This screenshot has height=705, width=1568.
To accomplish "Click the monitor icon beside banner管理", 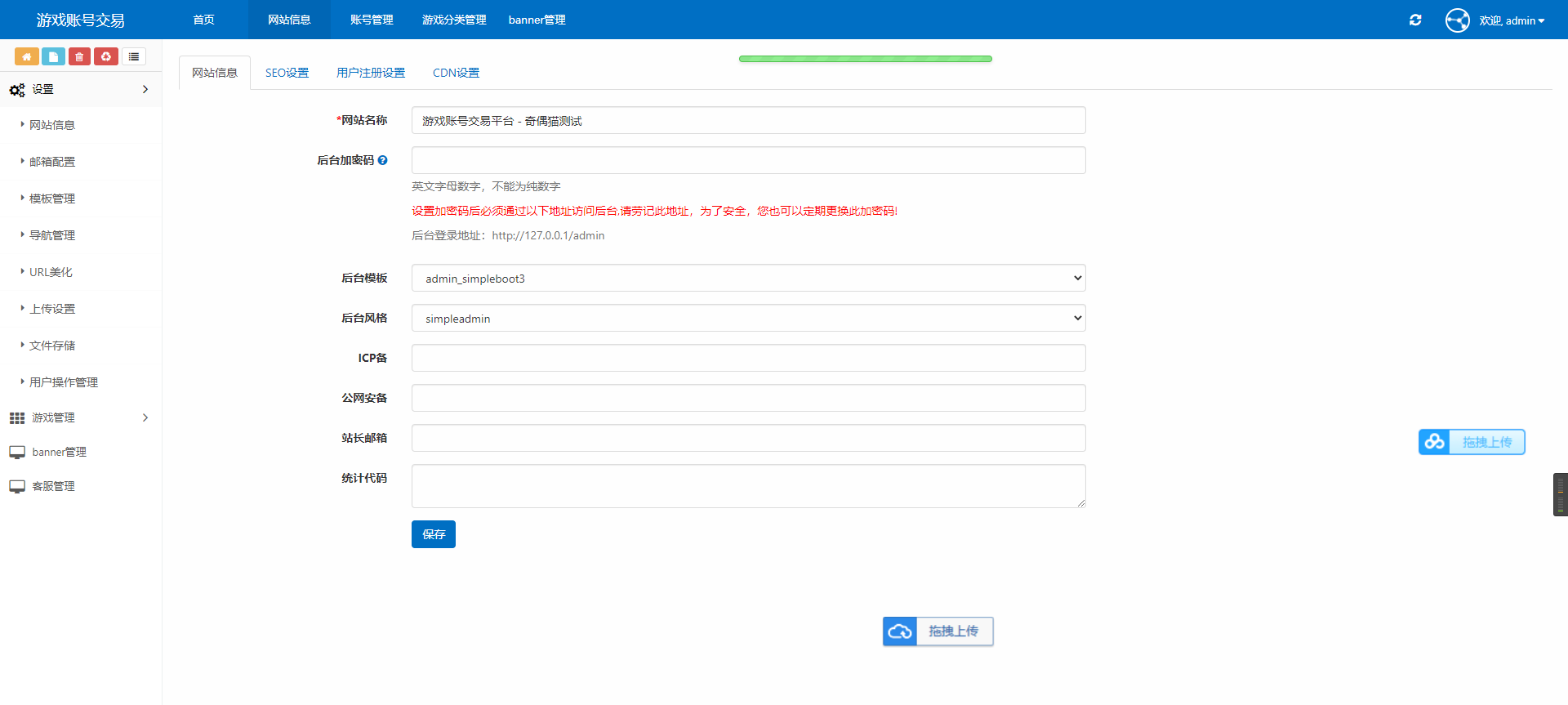I will click(17, 453).
